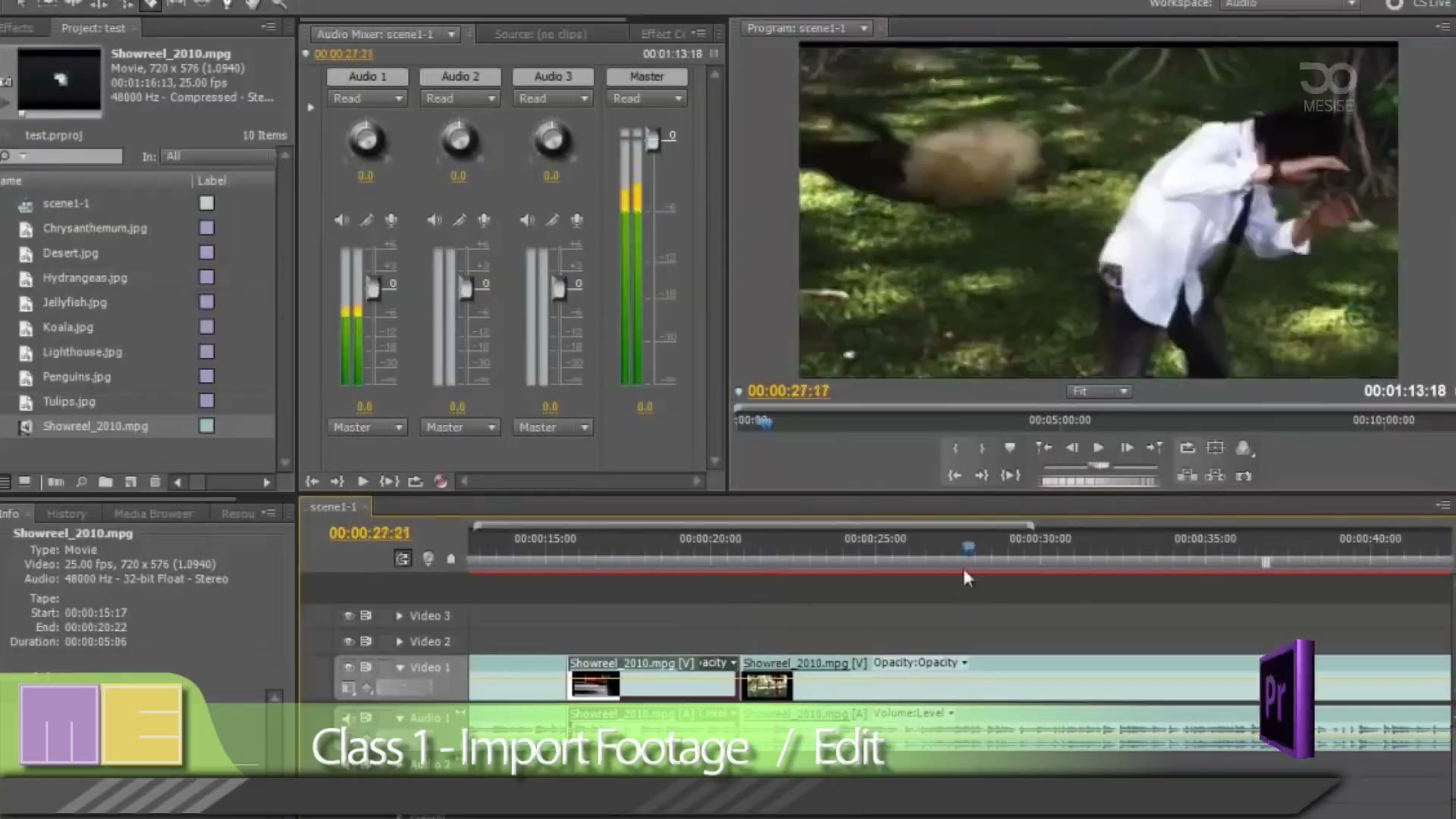Click Find icon in Project panel
Screen dimensions: 1456x819
point(81,482)
